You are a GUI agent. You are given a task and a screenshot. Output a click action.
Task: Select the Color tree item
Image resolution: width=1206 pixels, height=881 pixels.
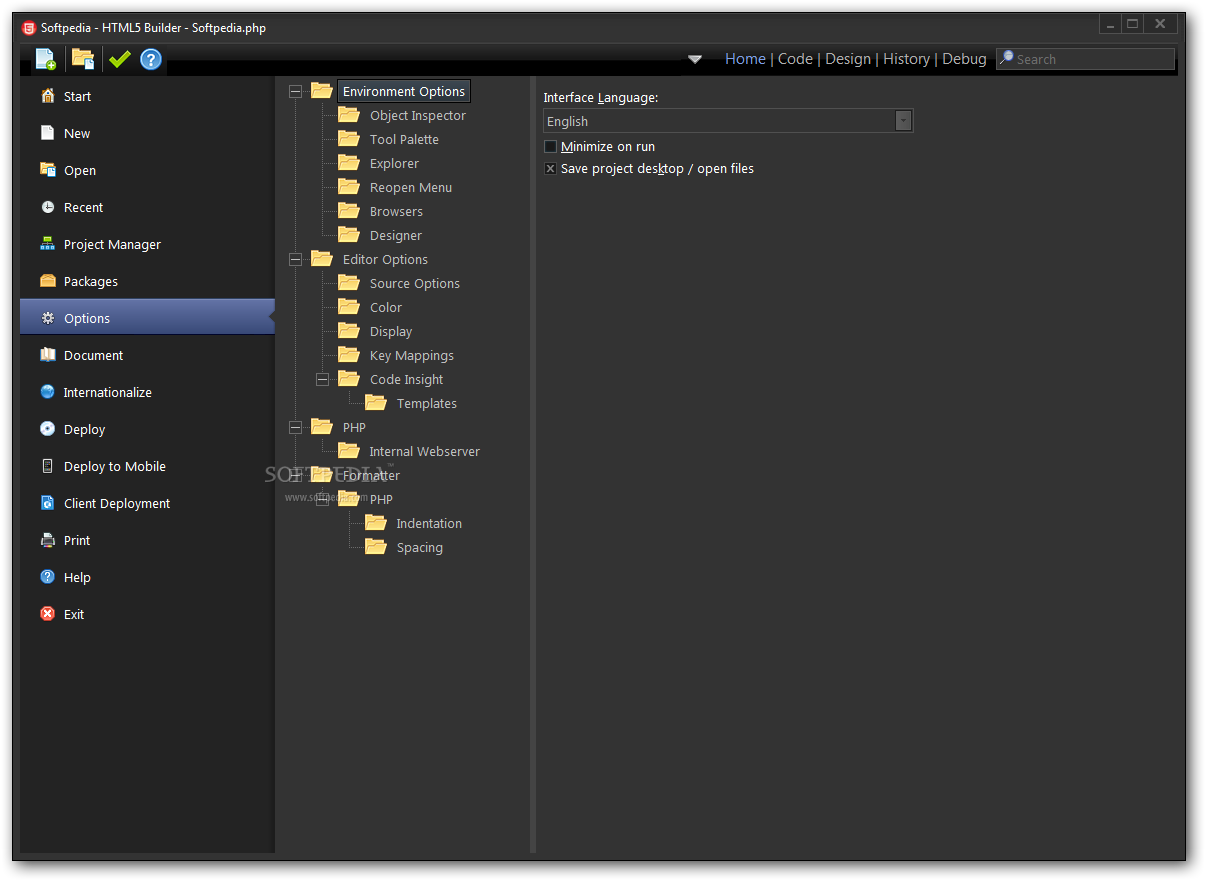386,307
